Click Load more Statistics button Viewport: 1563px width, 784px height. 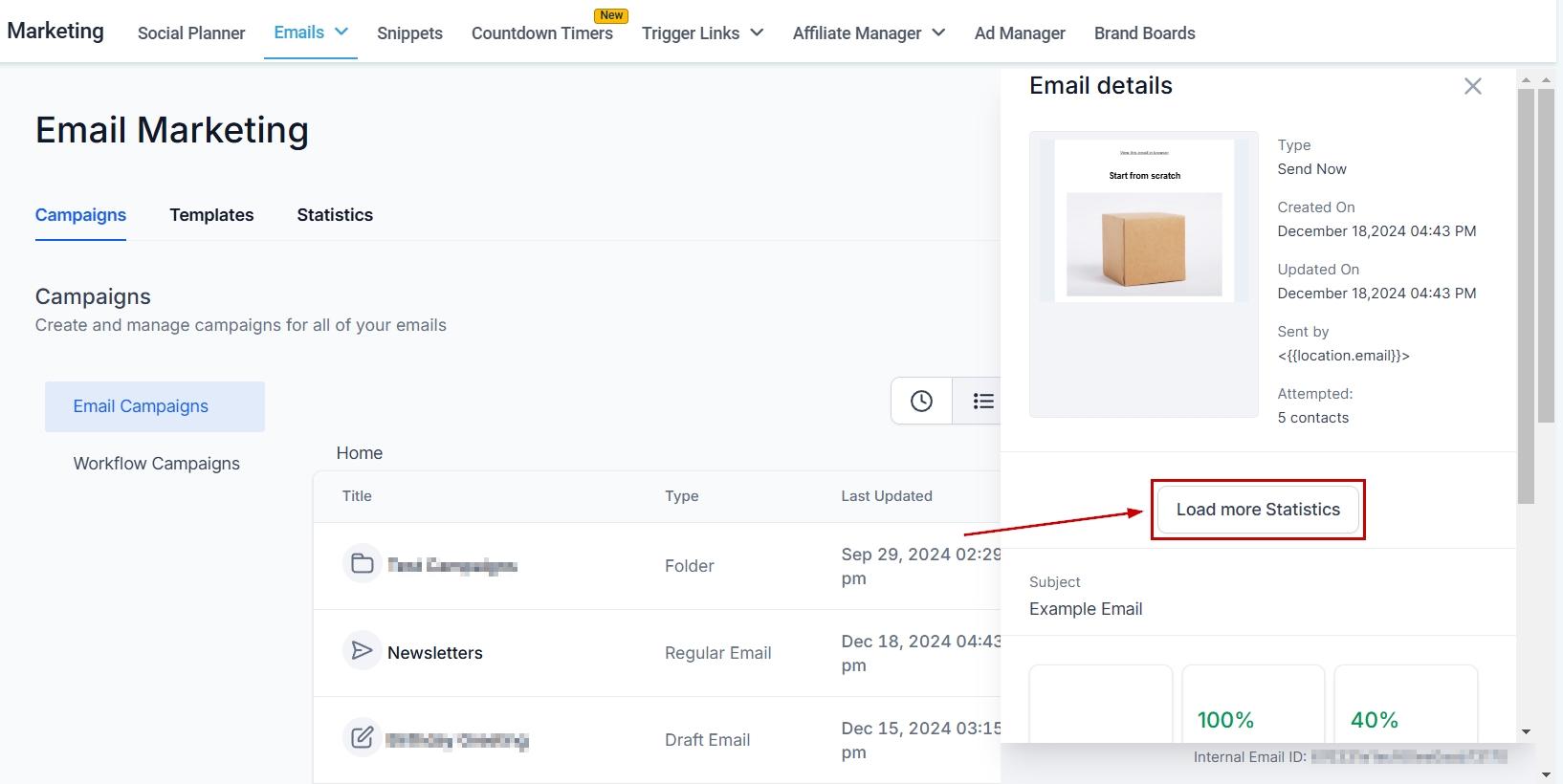coord(1258,510)
